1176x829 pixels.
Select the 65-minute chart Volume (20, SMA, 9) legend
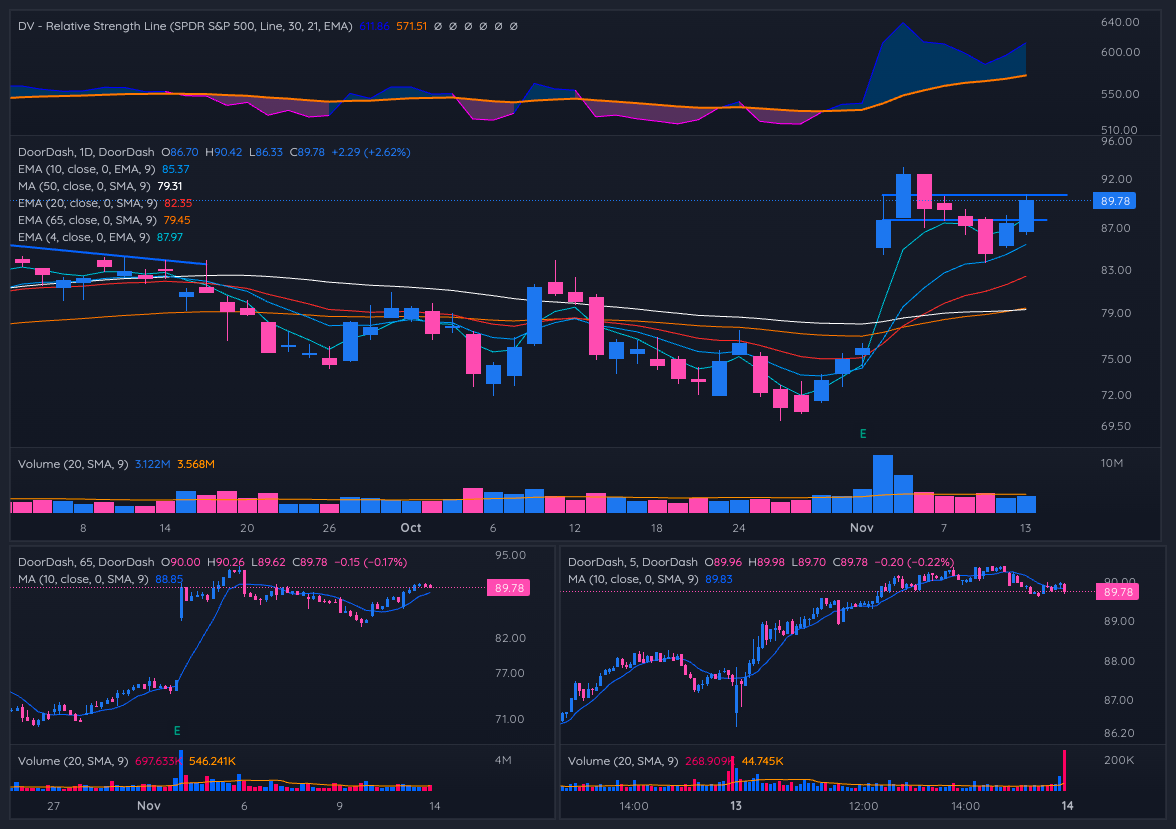[73, 761]
